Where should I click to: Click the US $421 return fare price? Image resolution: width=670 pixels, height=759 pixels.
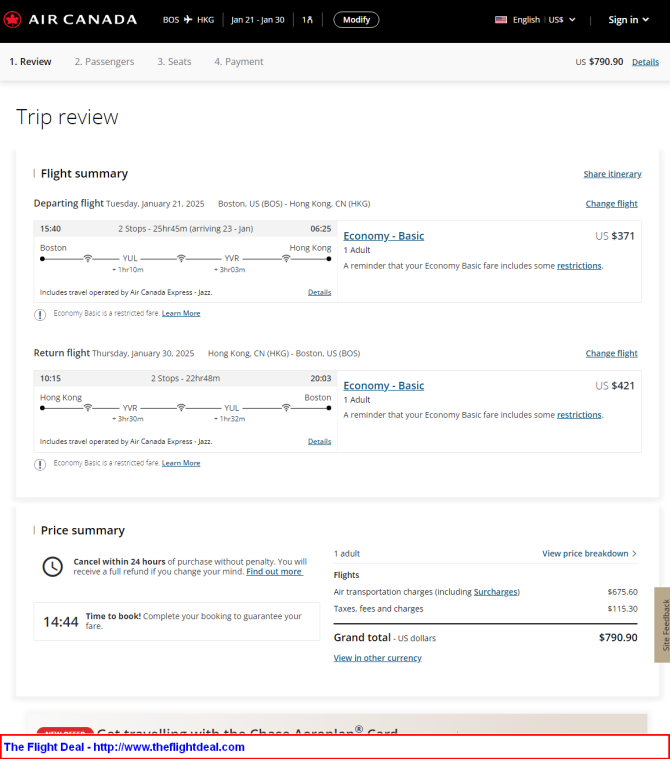click(615, 385)
